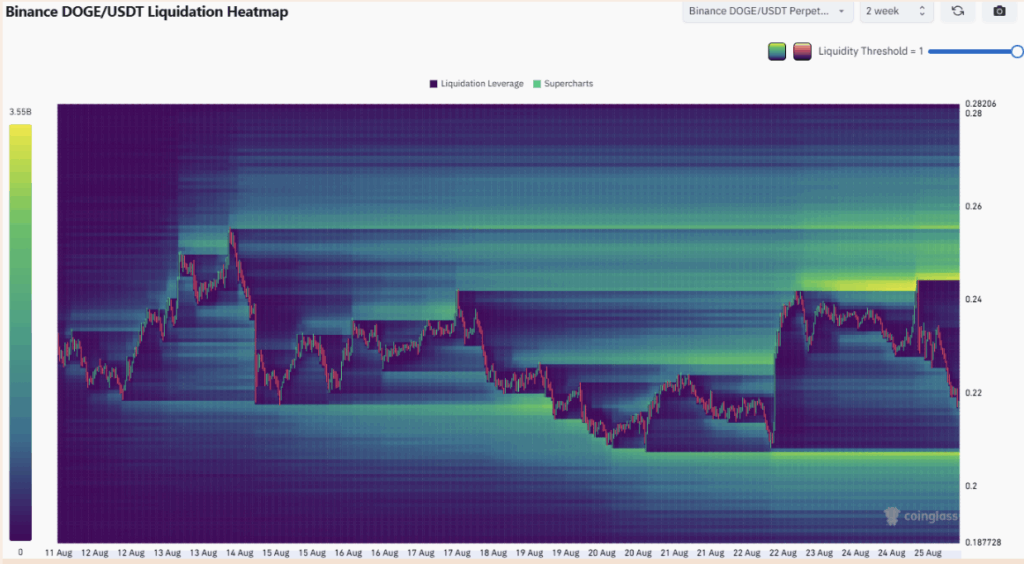This screenshot has width=1024, height=564.
Task: Open the 2 week timeframe selector
Action: tap(895, 11)
